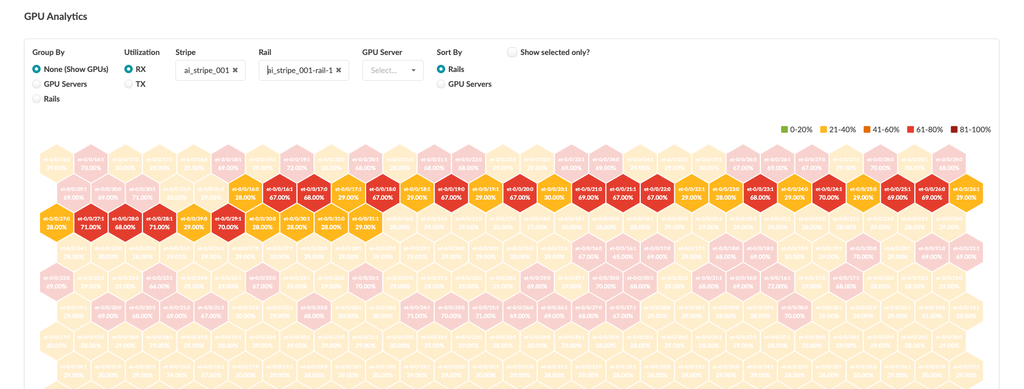Select highlighted hexagon et-0/0/16:0 at 28.00%
The height and width of the screenshot is (389, 1024).
coord(245,193)
